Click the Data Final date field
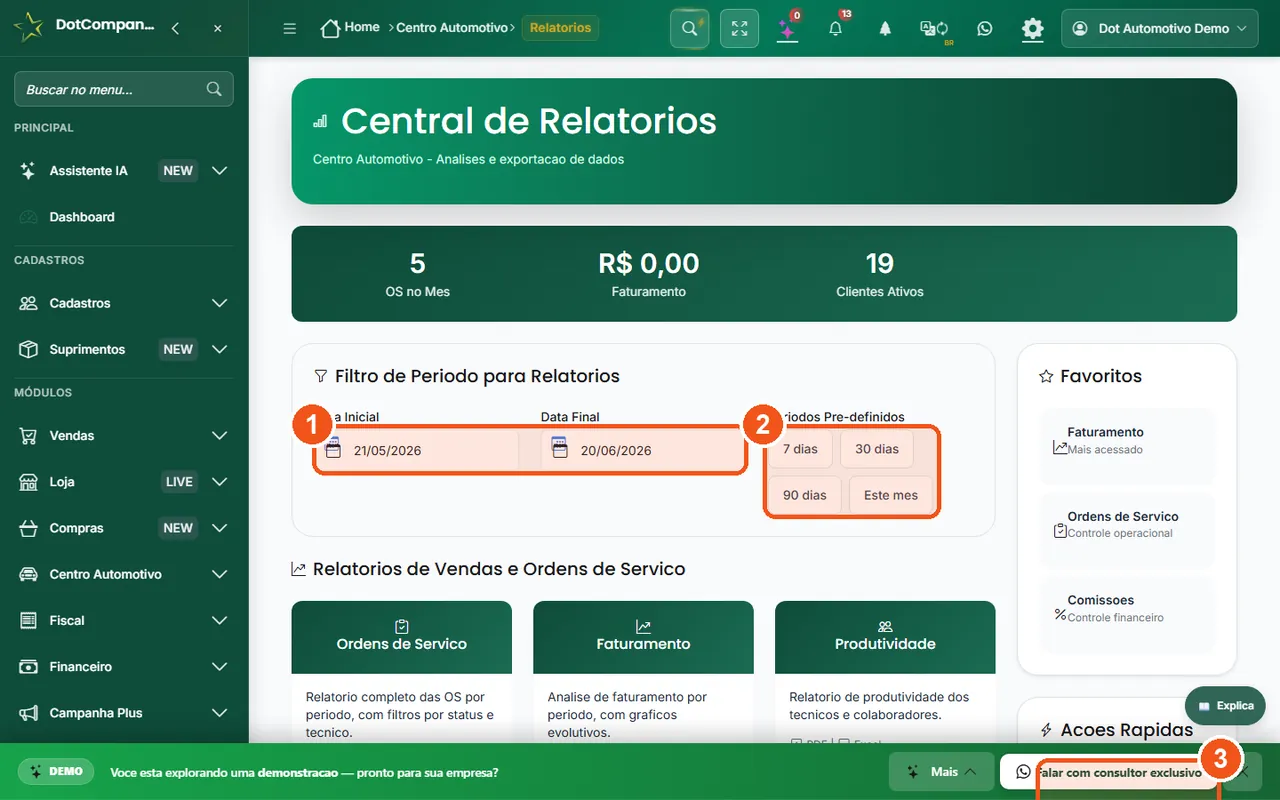1280x800 pixels. point(643,450)
